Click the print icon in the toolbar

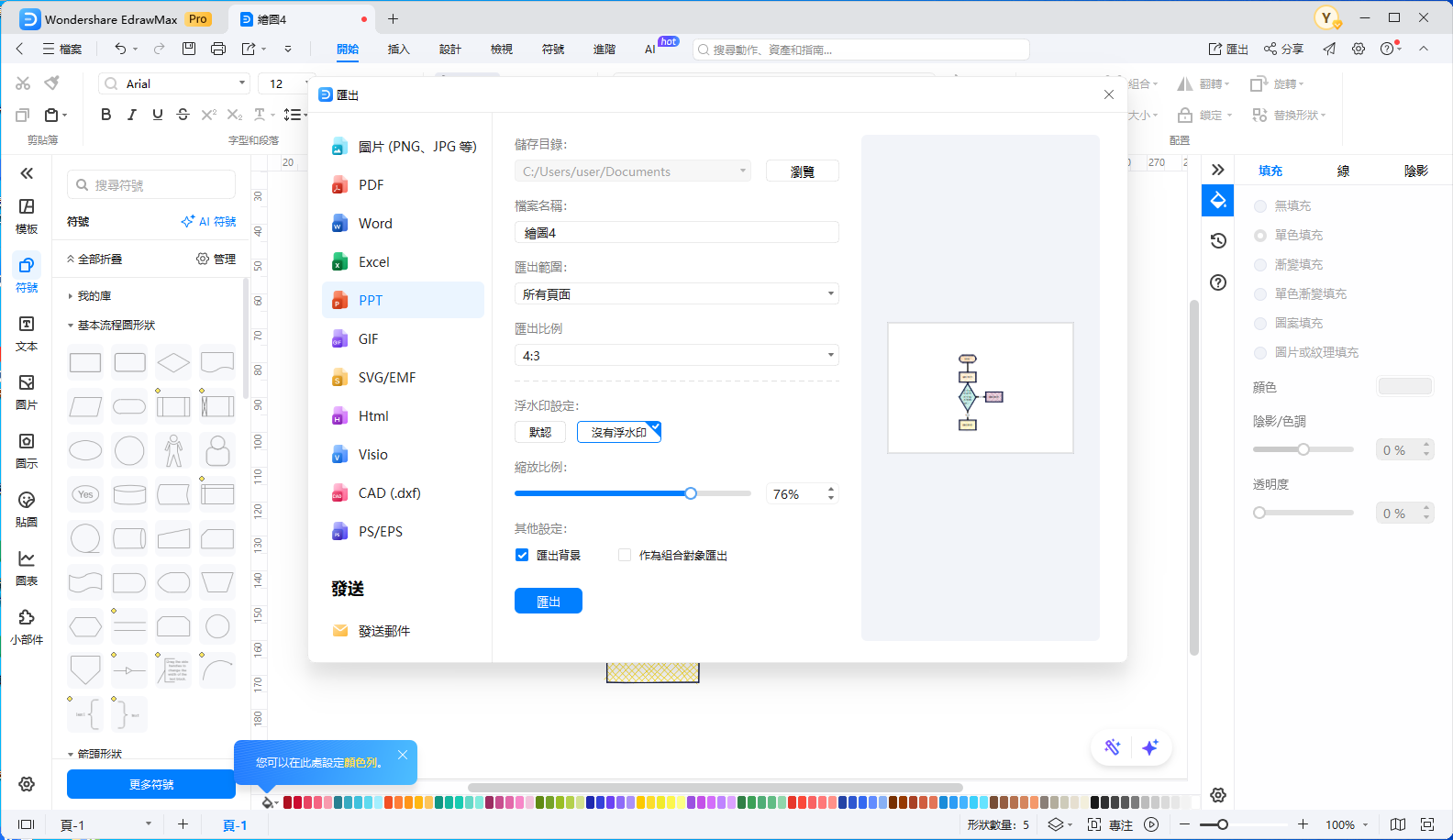[x=218, y=49]
